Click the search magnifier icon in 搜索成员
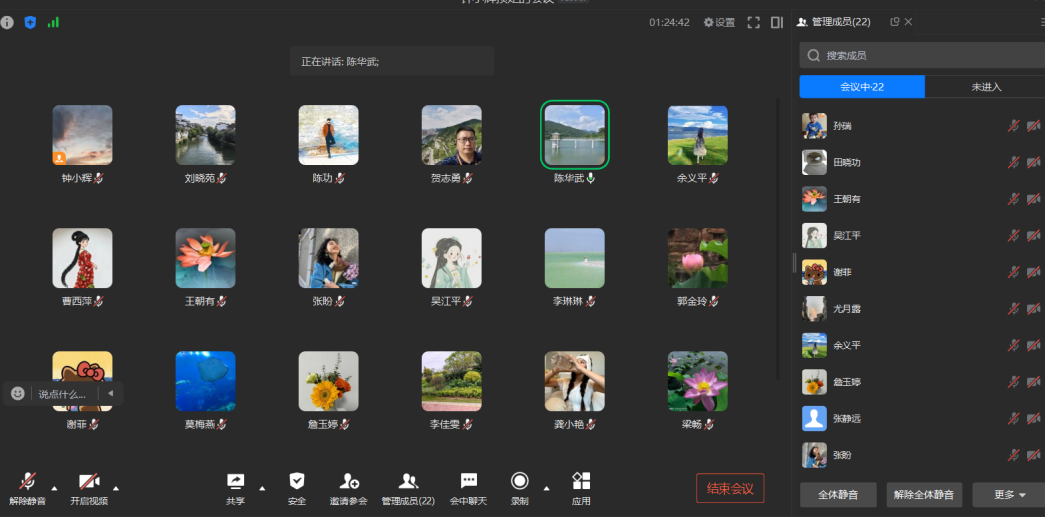This screenshot has width=1045, height=517. pyautogui.click(x=813, y=55)
